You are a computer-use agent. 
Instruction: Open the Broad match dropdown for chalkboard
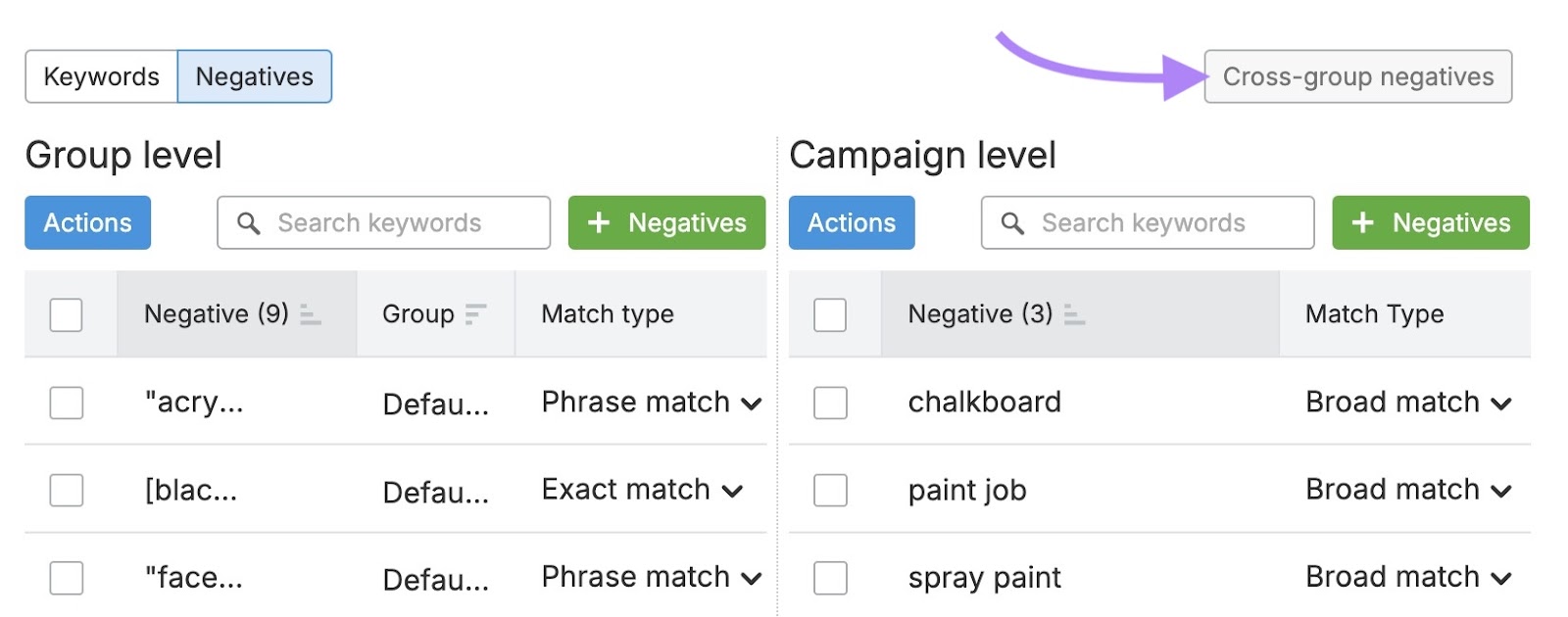click(x=1502, y=402)
